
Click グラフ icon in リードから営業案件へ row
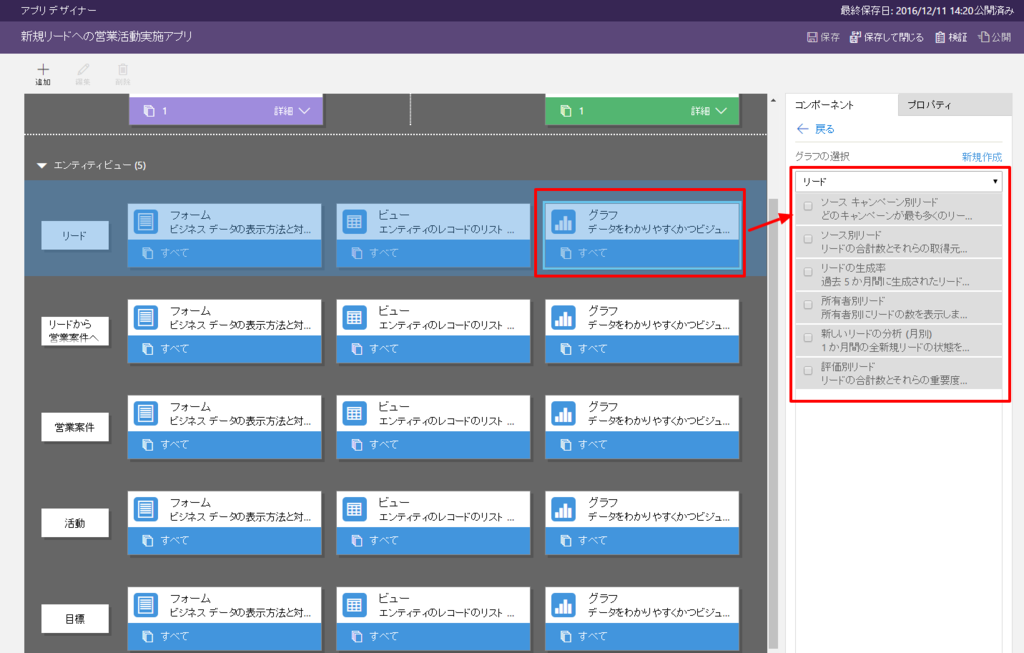pos(564,317)
